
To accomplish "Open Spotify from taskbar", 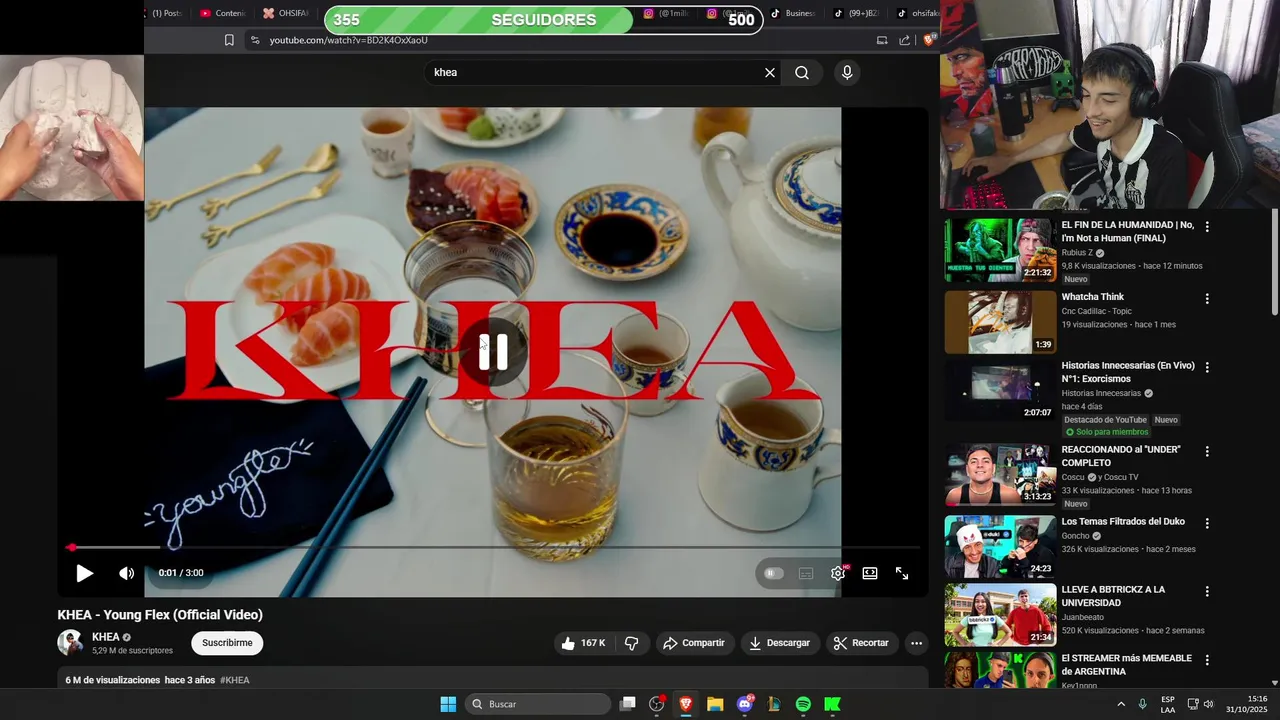I will point(803,704).
